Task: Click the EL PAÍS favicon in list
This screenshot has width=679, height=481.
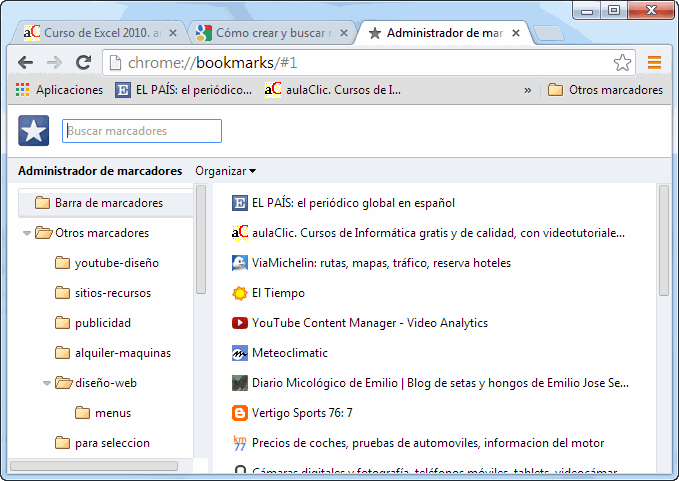Action: (239, 203)
